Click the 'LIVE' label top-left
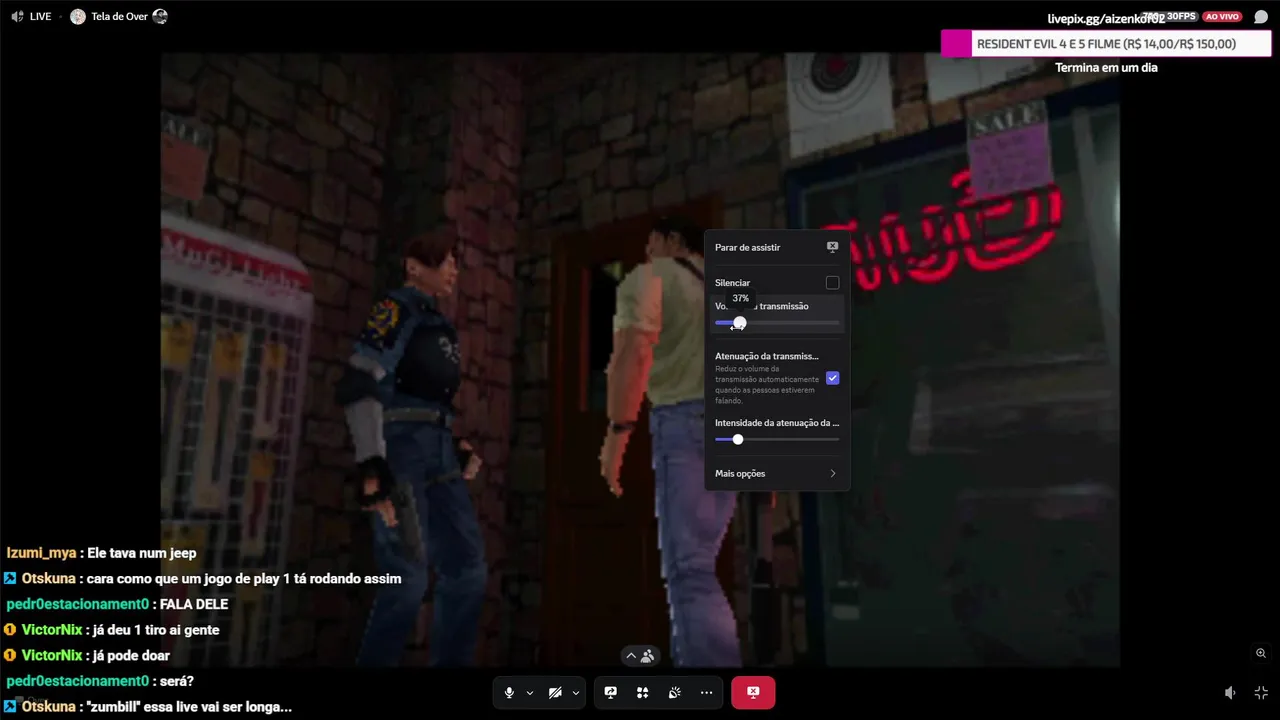 tap(40, 17)
